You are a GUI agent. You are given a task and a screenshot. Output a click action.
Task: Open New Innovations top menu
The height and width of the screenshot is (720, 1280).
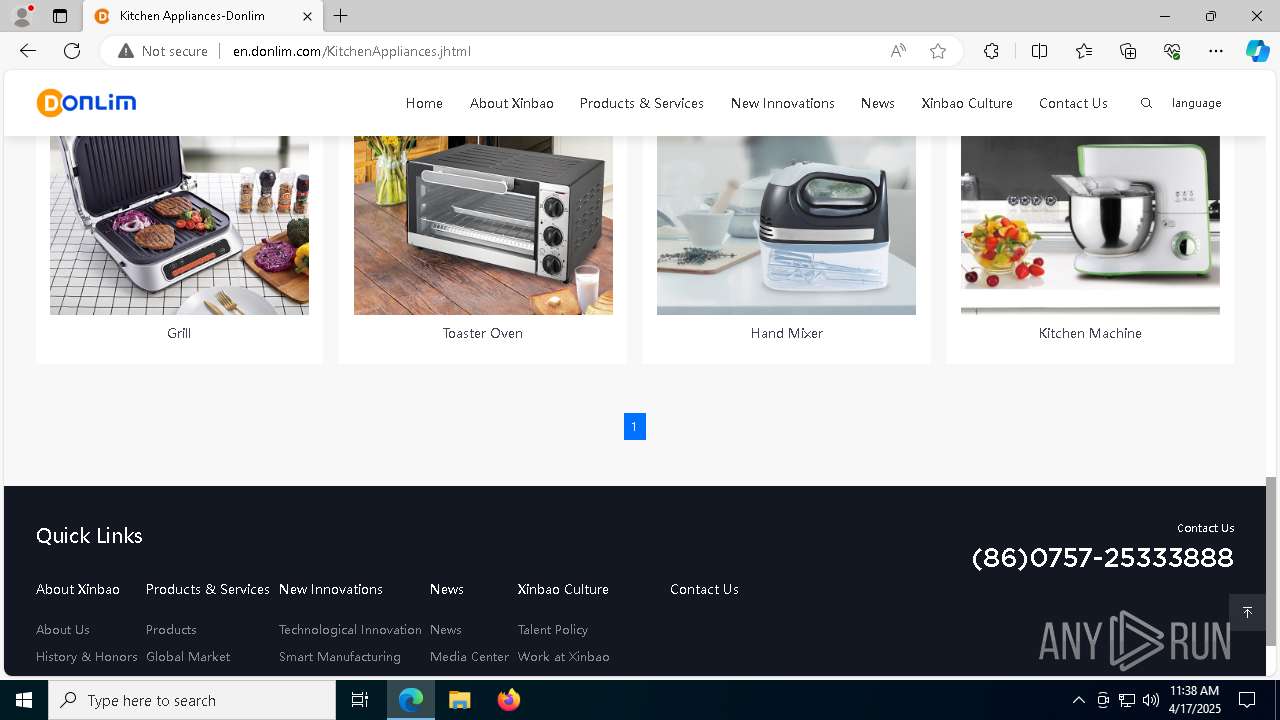tap(782, 103)
